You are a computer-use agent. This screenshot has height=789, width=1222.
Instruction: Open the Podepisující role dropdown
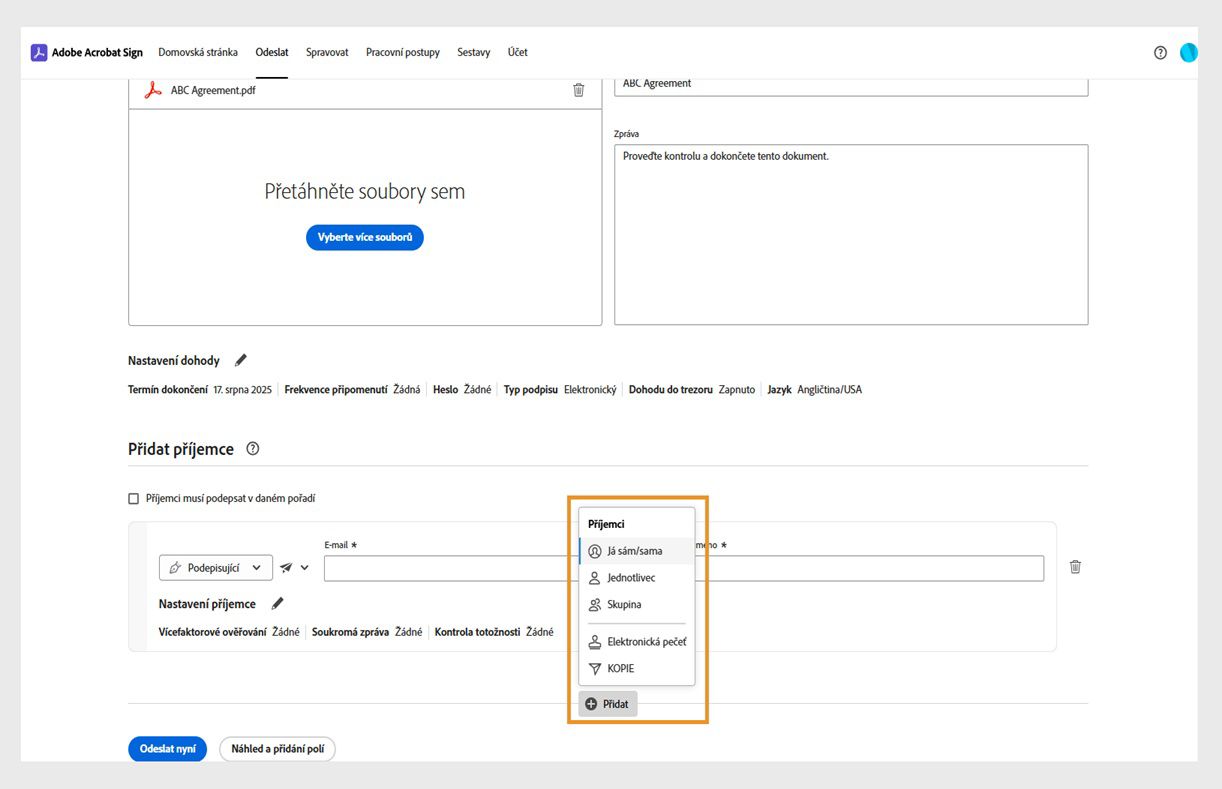tap(216, 568)
